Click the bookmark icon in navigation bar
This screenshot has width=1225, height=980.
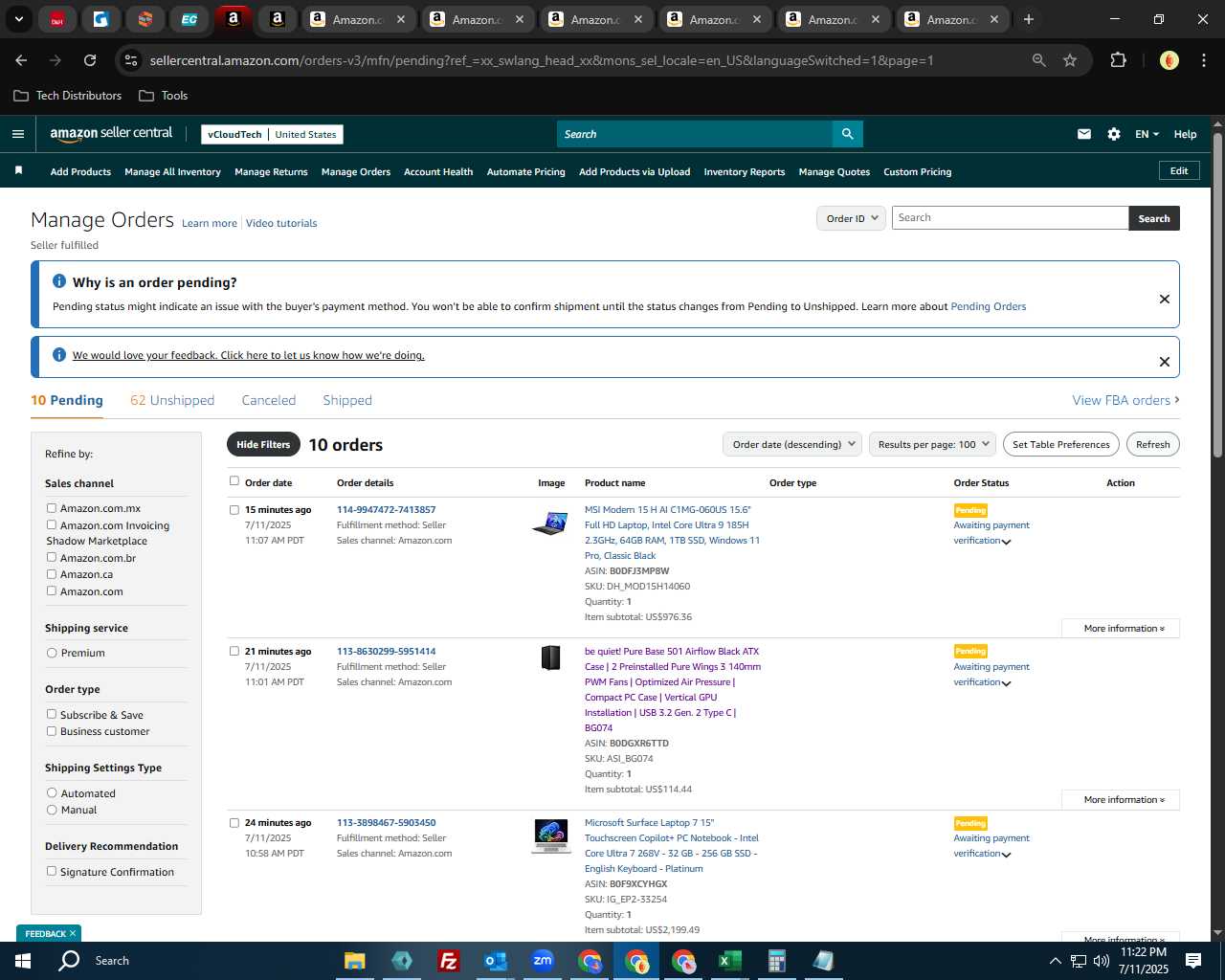pyautogui.click(x=18, y=170)
